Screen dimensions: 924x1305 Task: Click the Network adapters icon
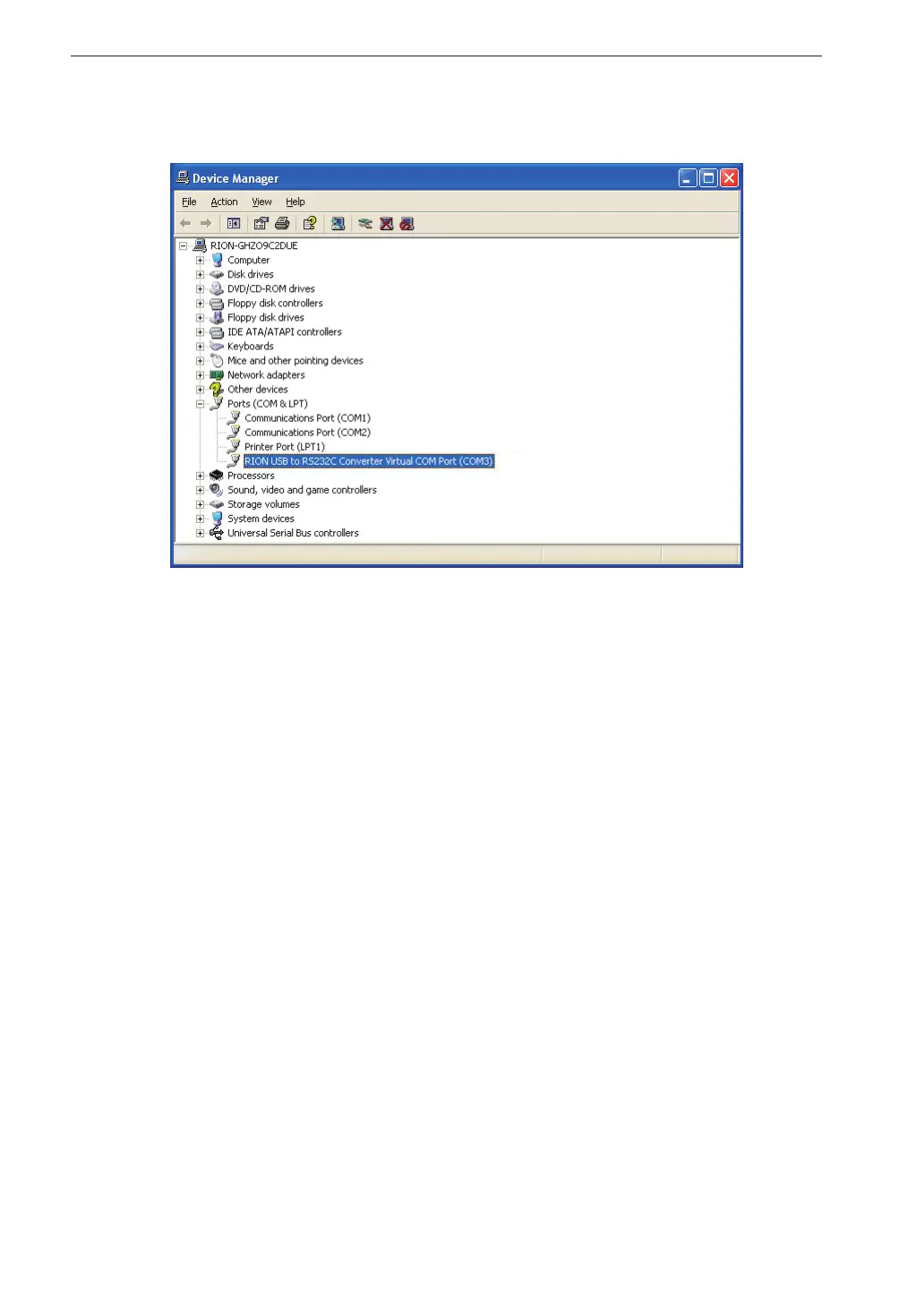tap(216, 375)
